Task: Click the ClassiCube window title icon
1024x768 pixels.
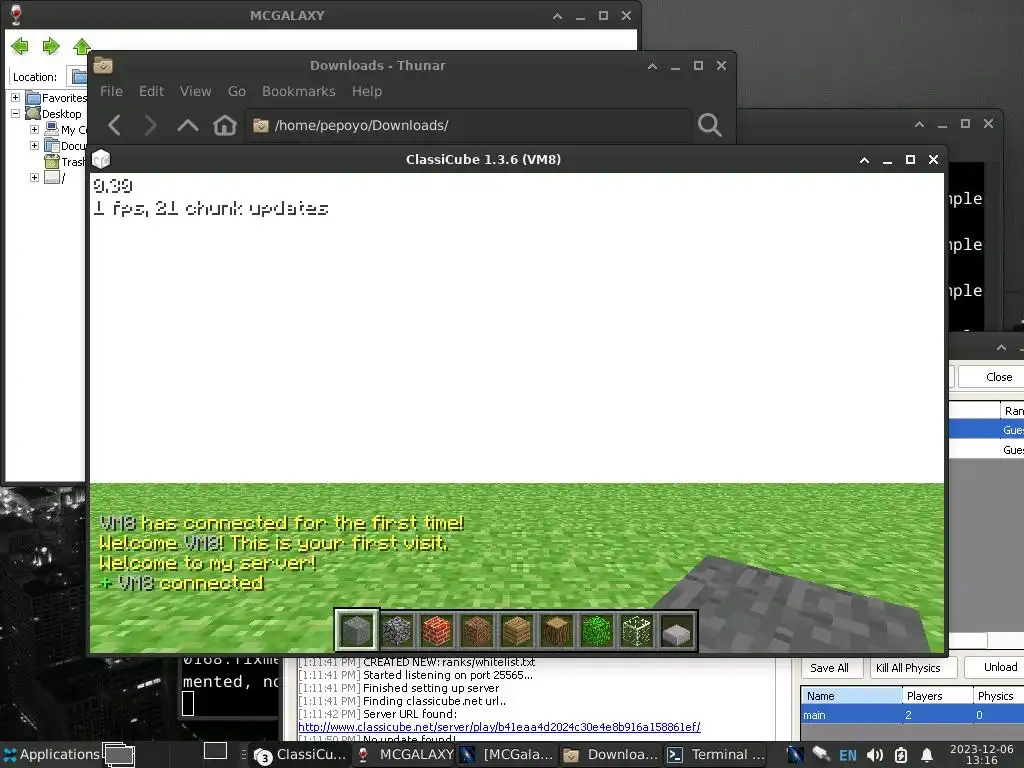Action: pyautogui.click(x=101, y=159)
